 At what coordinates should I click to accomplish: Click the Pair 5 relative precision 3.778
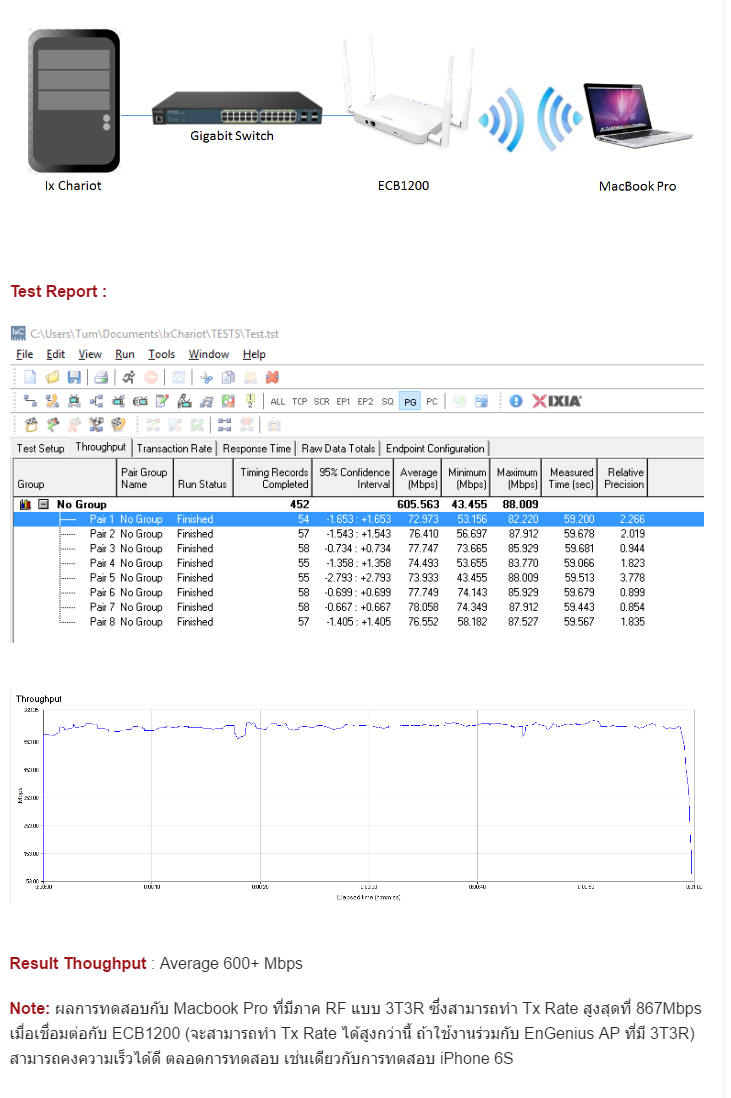632,578
